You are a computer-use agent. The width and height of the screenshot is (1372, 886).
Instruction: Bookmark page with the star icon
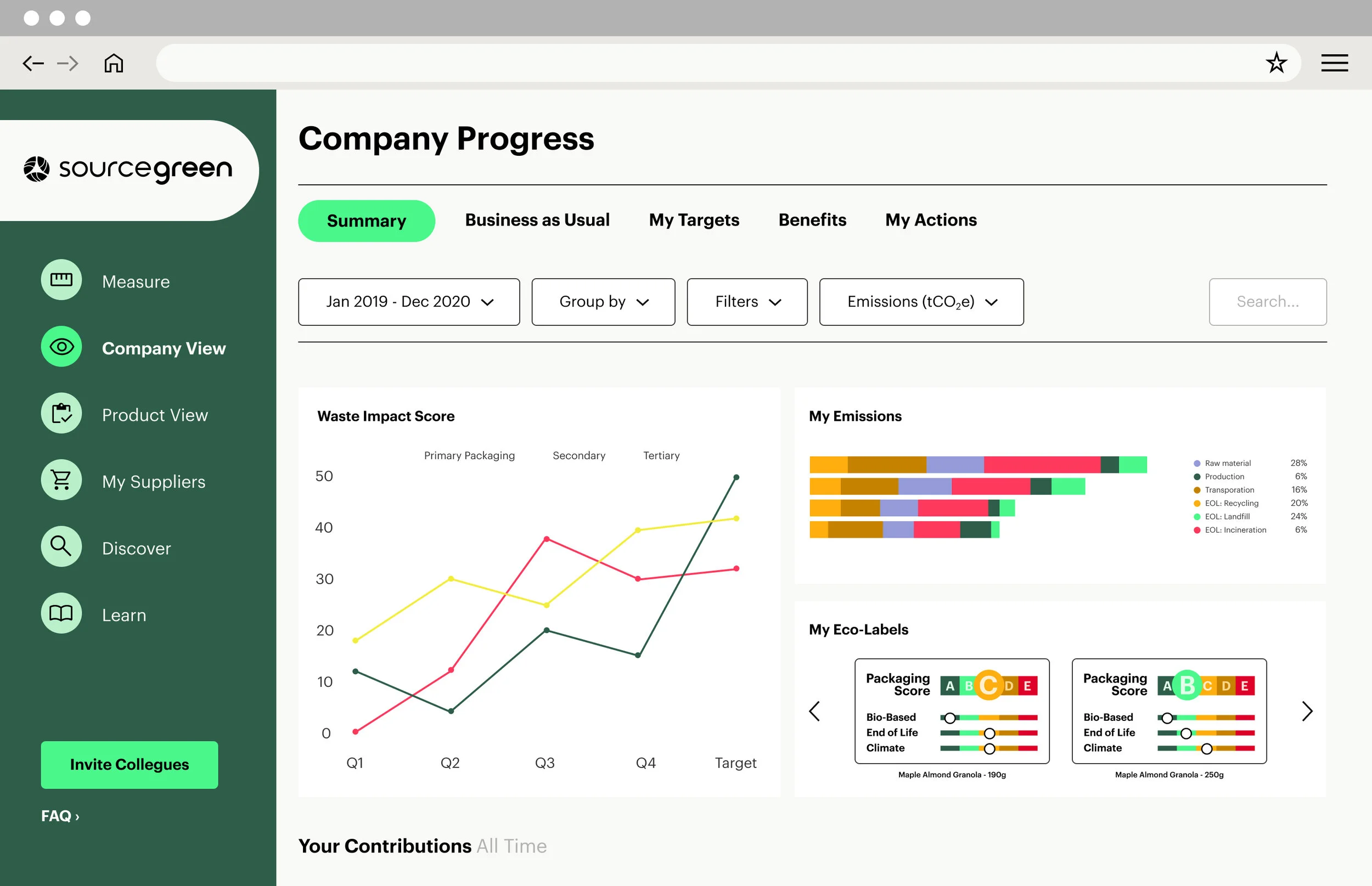(x=1276, y=63)
